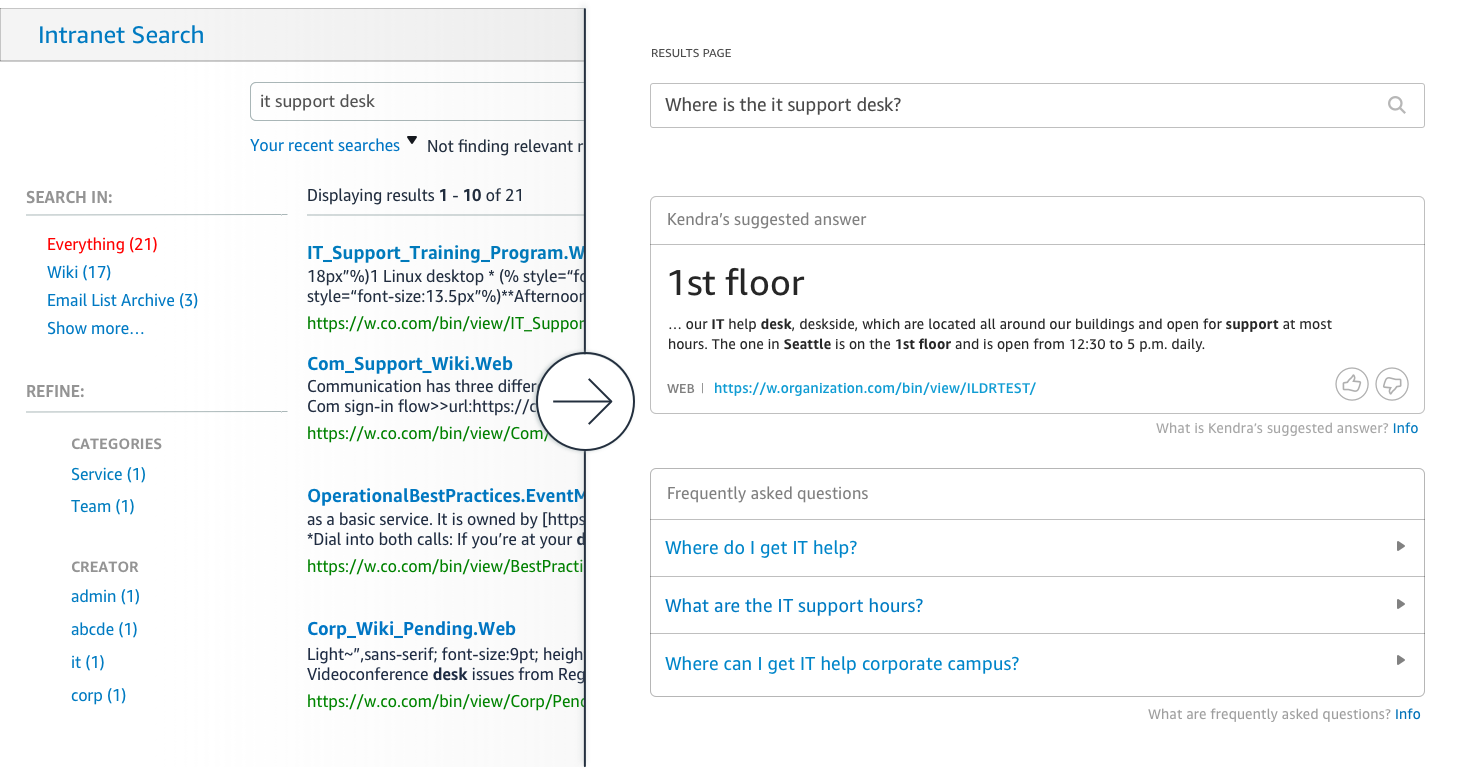Select the 'Everything (21)' search filter
Viewport: 1461px width, 770px height.
102,244
